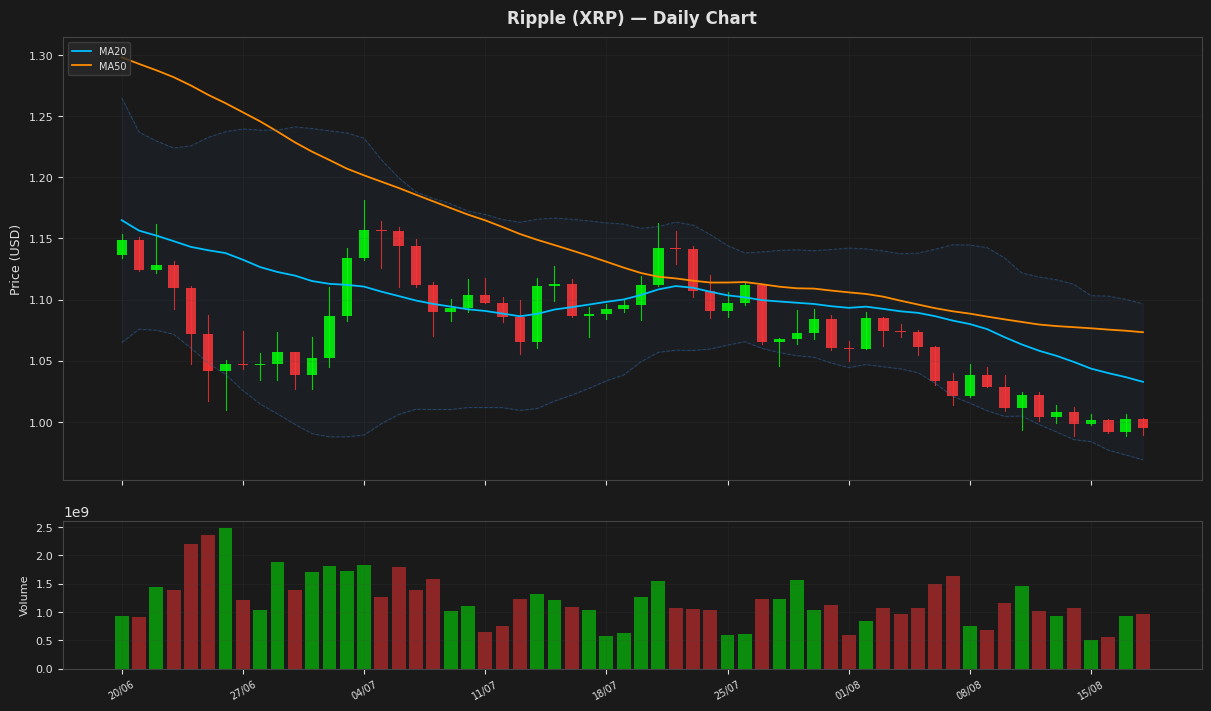Click the 1.25 price tick label

coord(40,117)
